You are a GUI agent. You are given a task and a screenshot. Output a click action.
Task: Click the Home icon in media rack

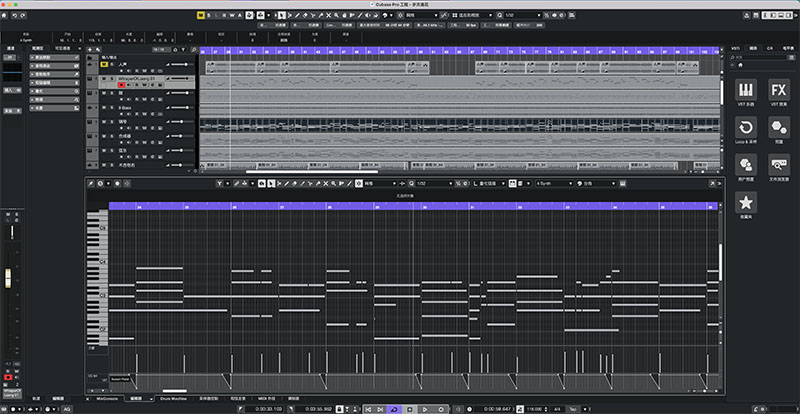pyautogui.click(x=741, y=65)
